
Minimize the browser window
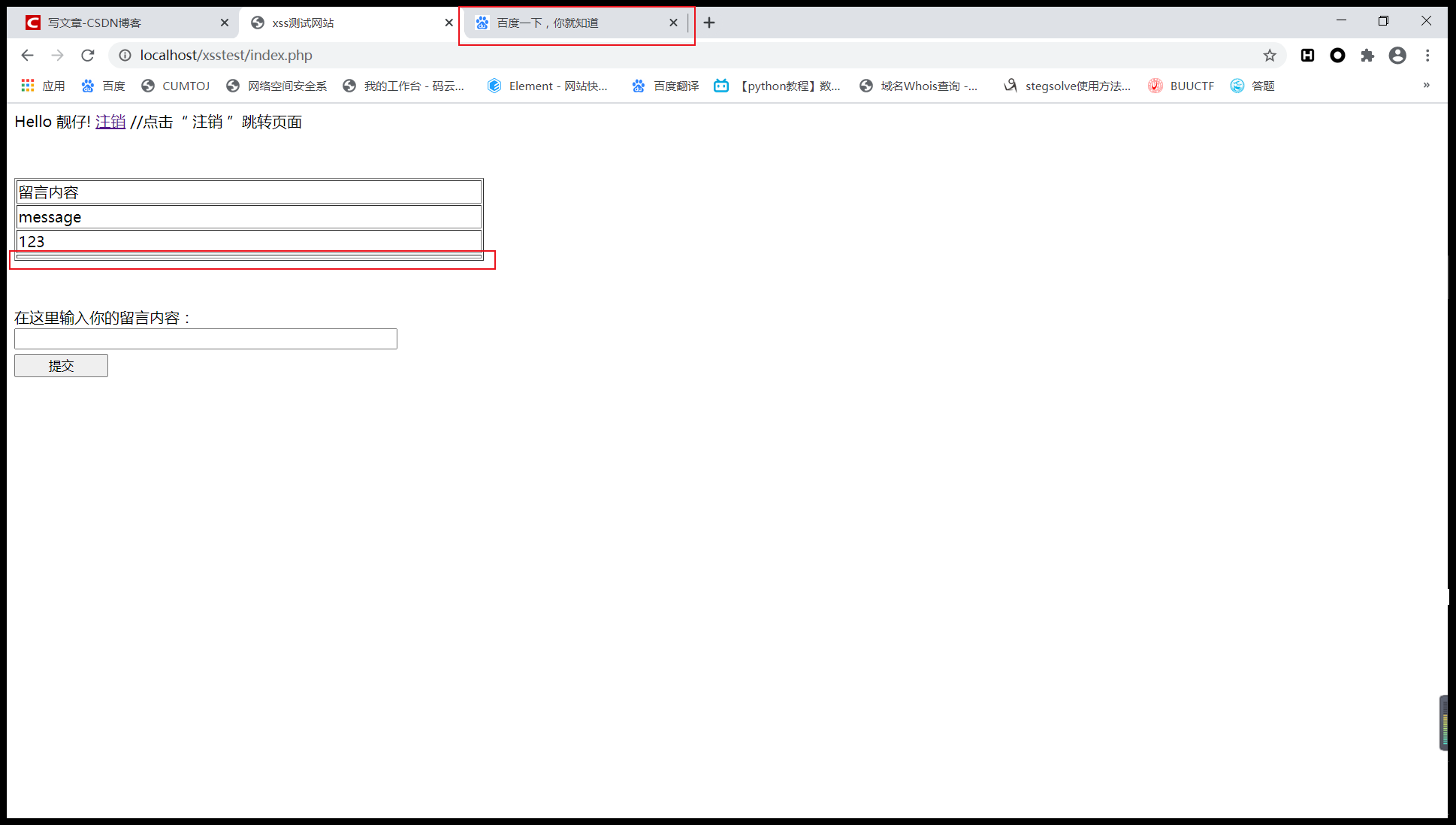pos(1341,21)
